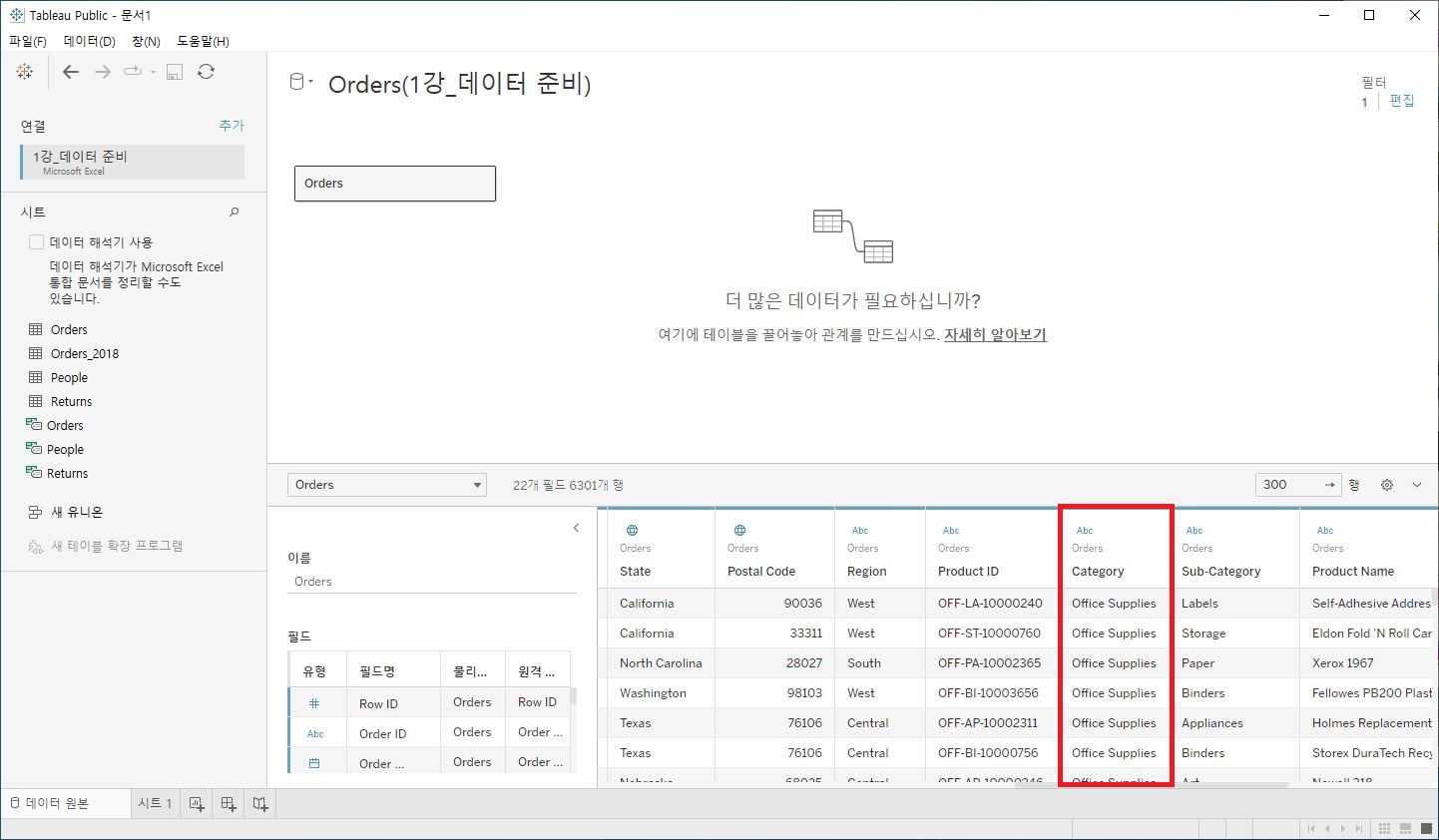Go forward with the right arrow
Viewport: 1439px width, 840px height.
(102, 72)
